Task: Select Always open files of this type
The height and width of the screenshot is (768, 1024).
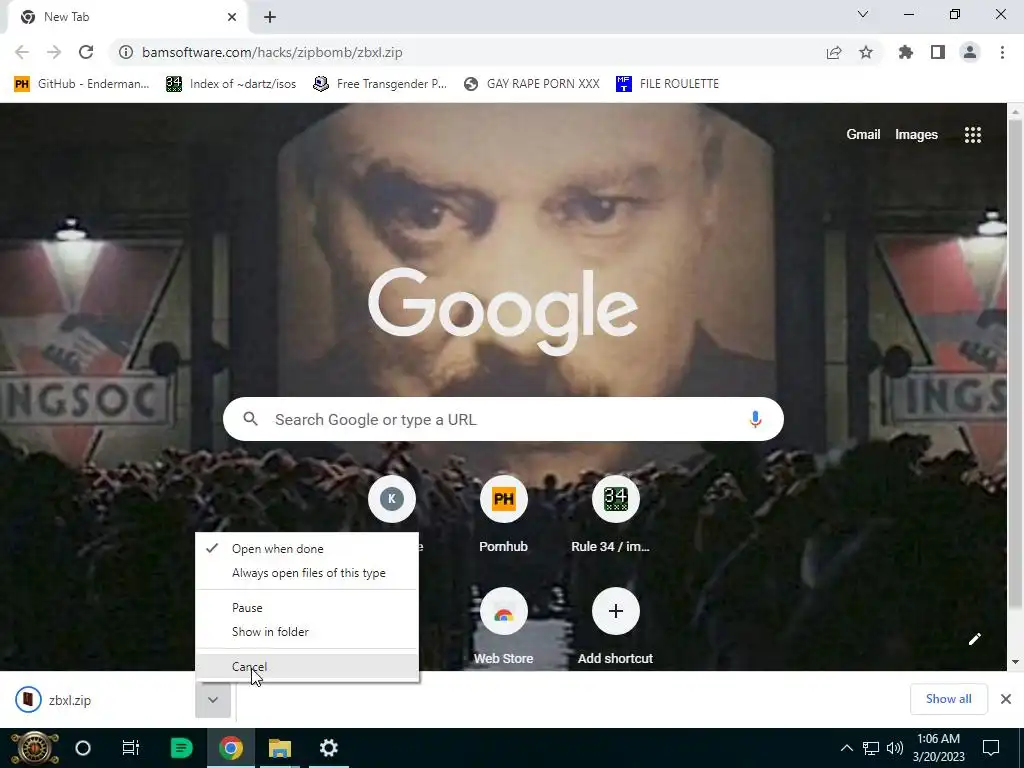Action: click(x=307, y=573)
